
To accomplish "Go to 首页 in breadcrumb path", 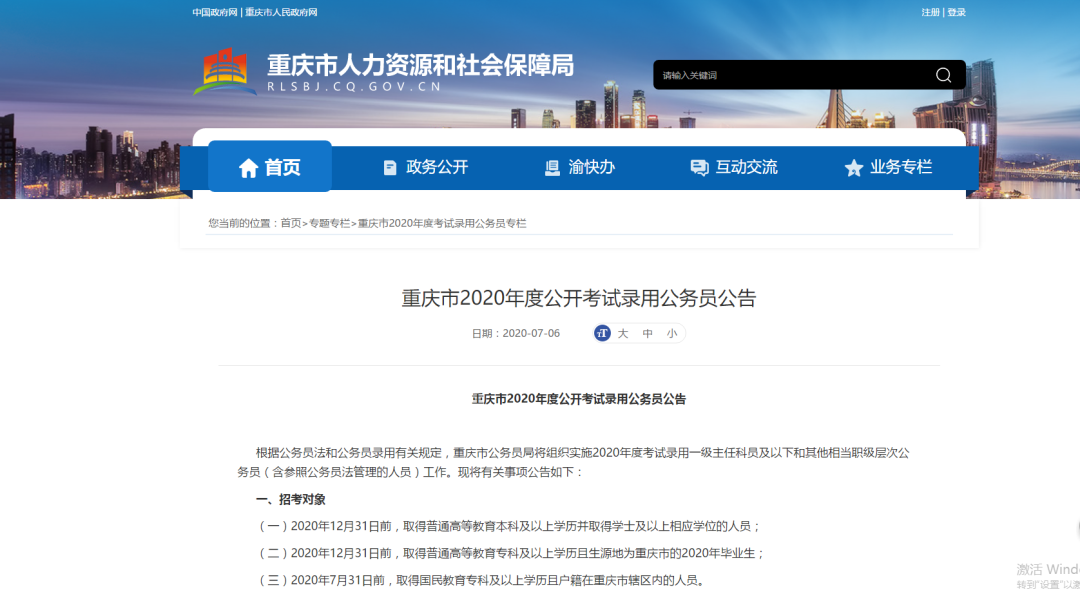I will point(290,223).
